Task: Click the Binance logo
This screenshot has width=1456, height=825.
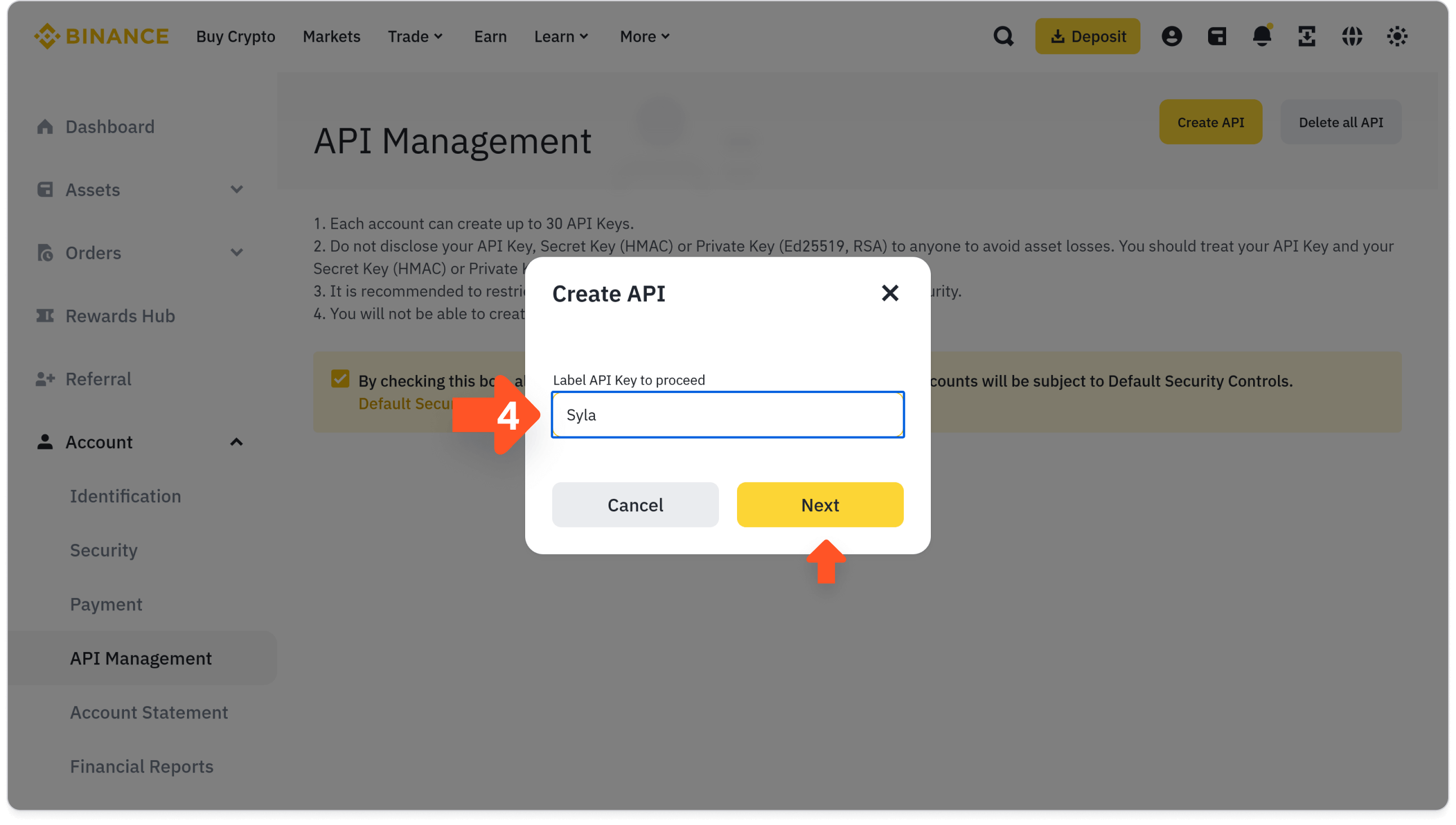Action: [101, 35]
